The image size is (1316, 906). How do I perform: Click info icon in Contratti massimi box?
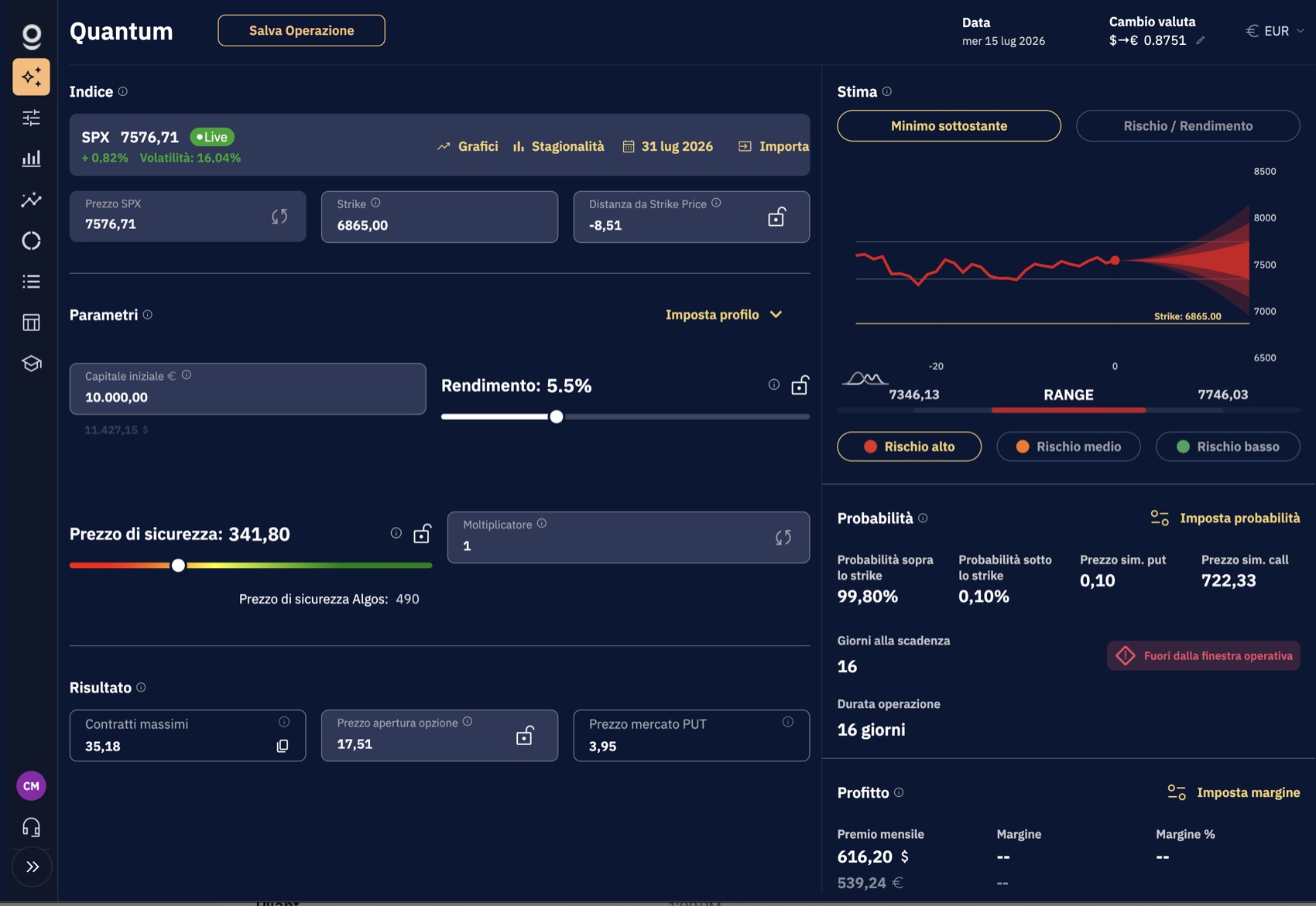point(284,722)
